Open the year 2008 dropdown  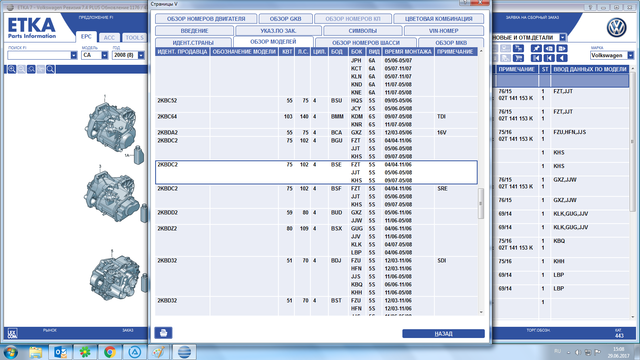click(x=141, y=55)
